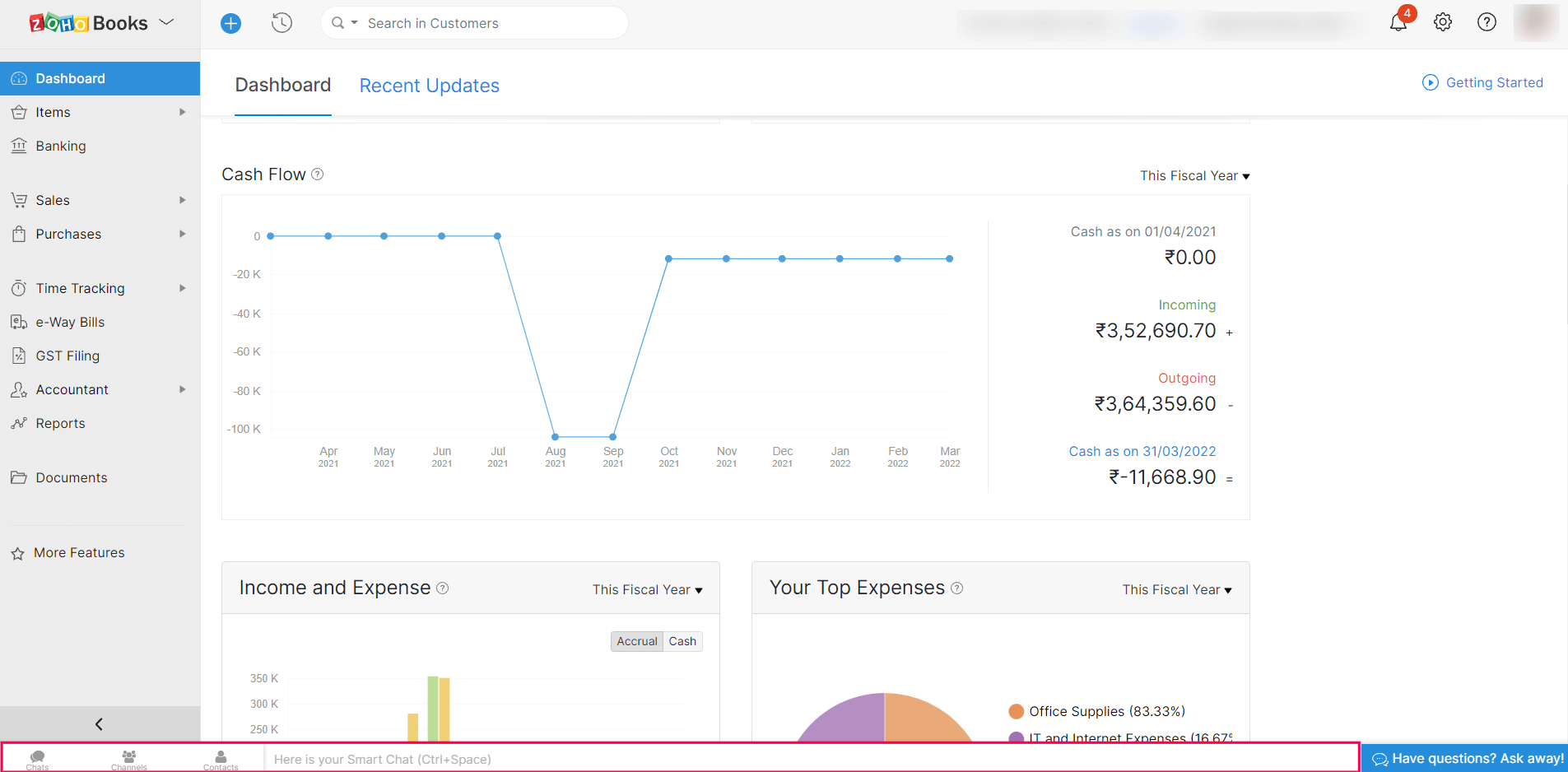Collapse the left sidebar using the arrow

pos(100,724)
